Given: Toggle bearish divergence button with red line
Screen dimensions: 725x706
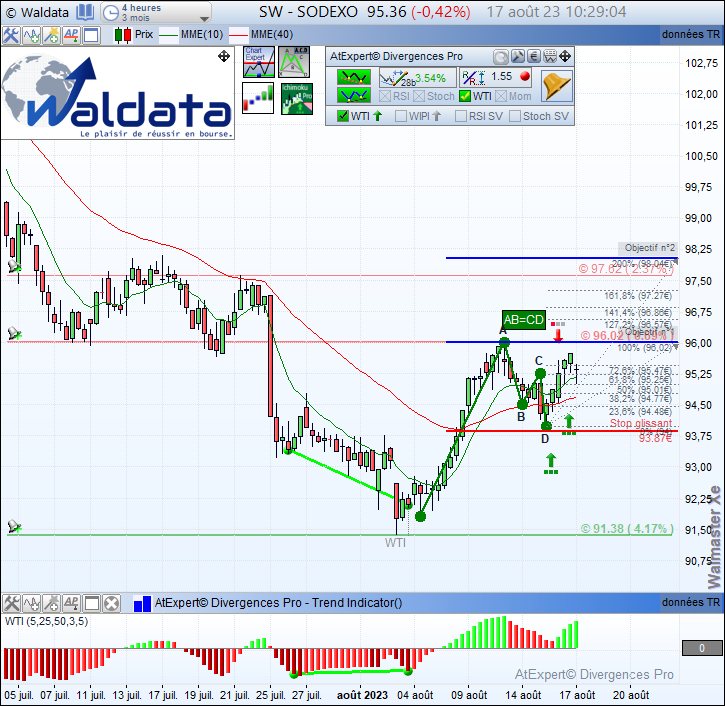Looking at the screenshot, I should (x=354, y=77).
